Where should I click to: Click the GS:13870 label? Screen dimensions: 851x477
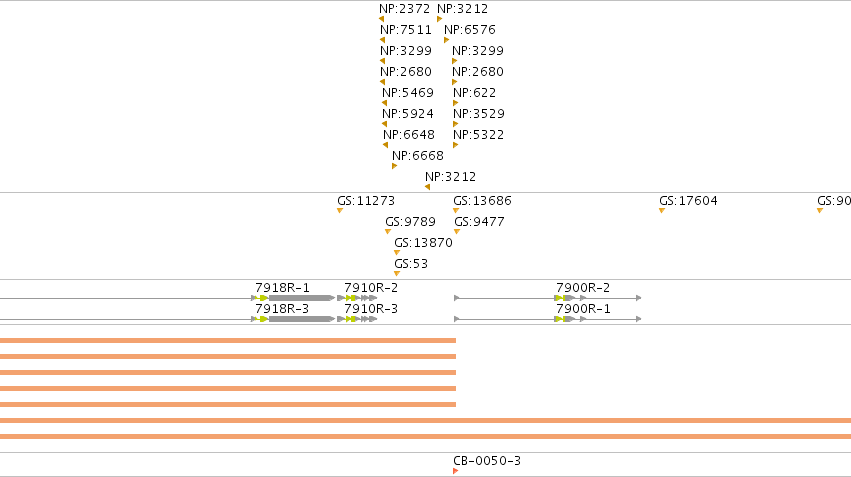423,243
